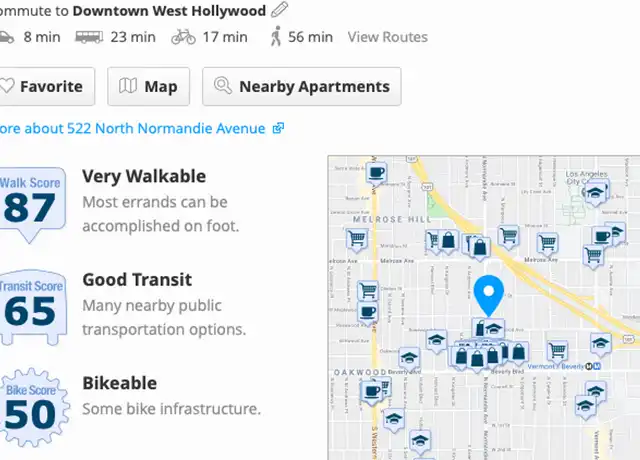Click the shopping cart marker below Melrose Hill label
This screenshot has height=460, width=640.
point(357,238)
